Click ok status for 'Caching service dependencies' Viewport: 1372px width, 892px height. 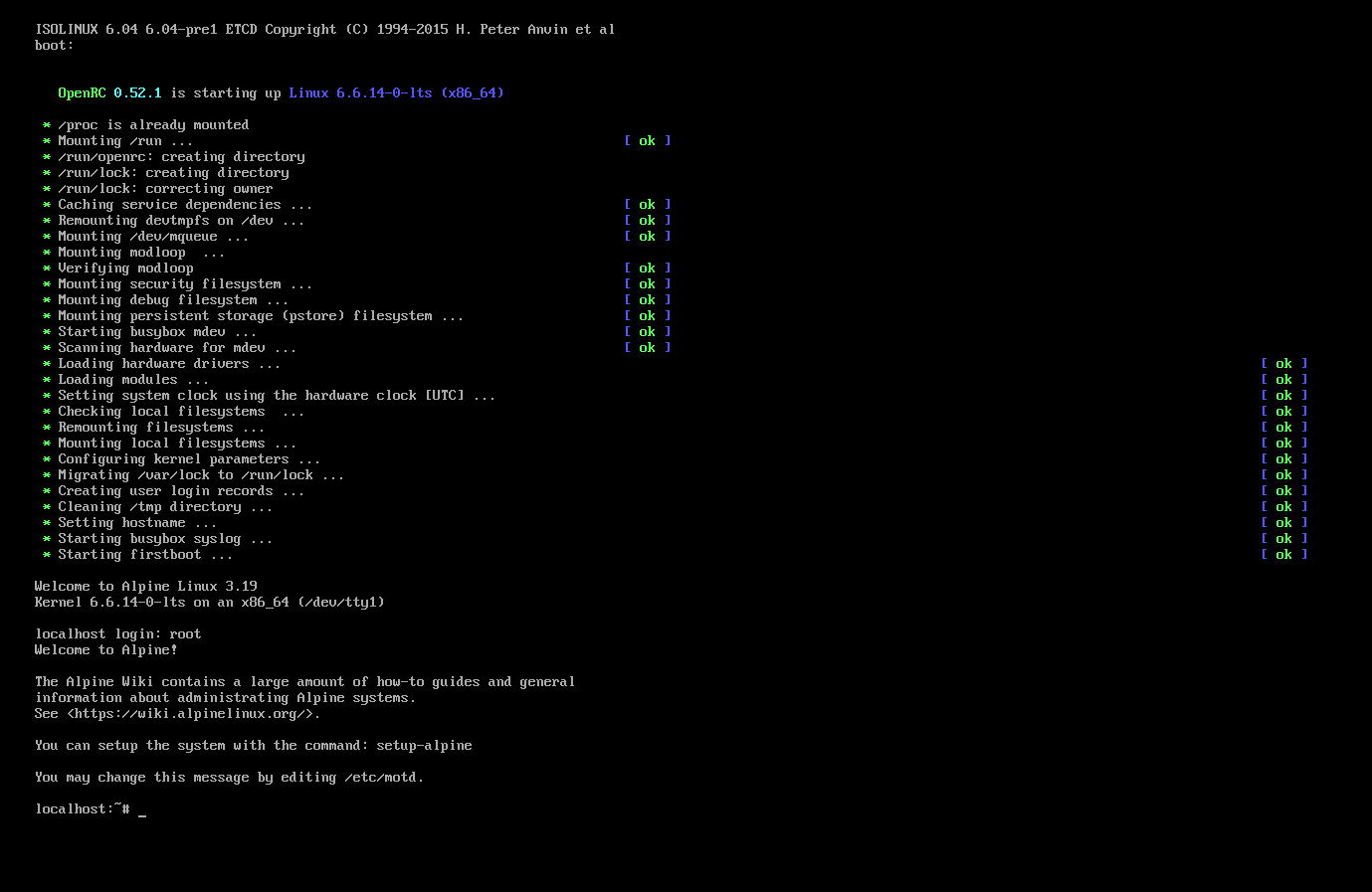tap(648, 205)
